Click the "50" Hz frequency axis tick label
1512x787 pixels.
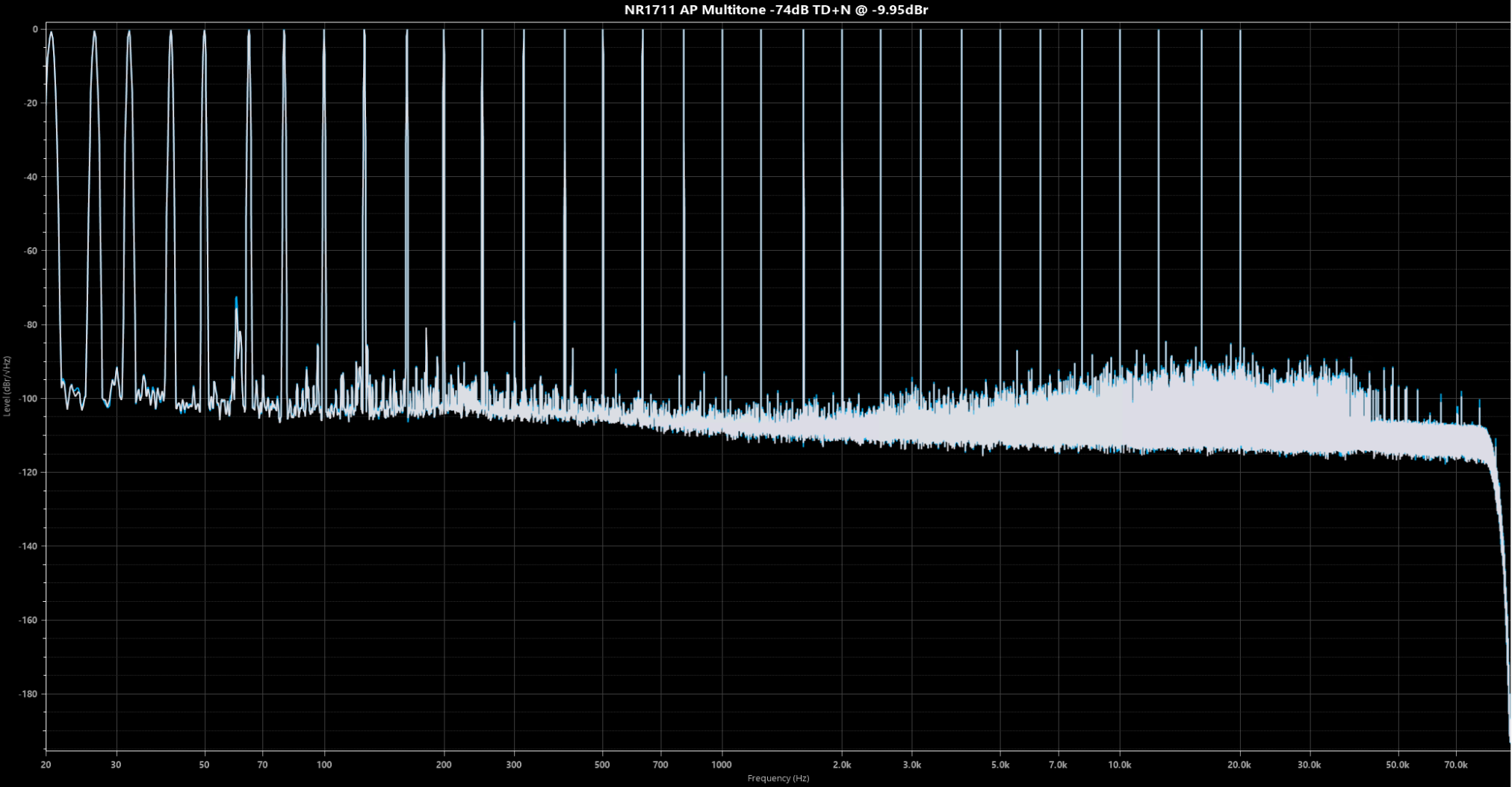pos(204,765)
